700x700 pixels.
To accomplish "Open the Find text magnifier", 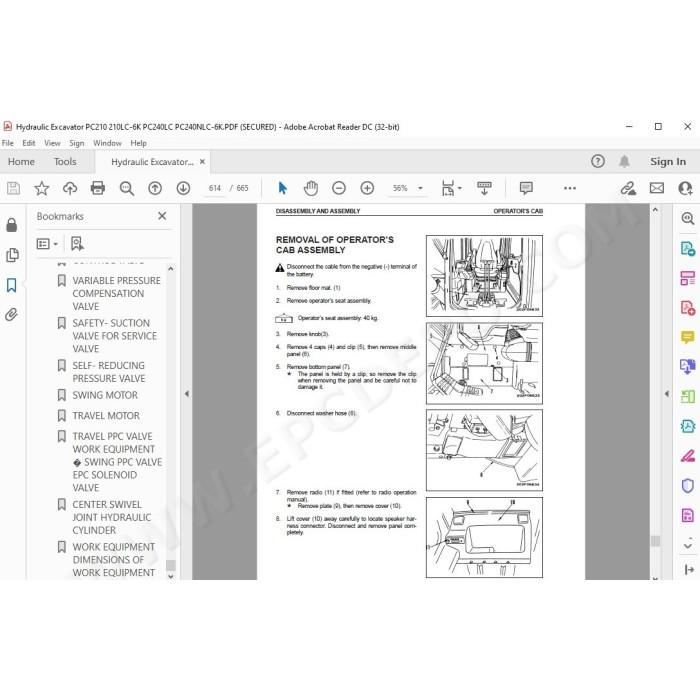I will coord(127,188).
